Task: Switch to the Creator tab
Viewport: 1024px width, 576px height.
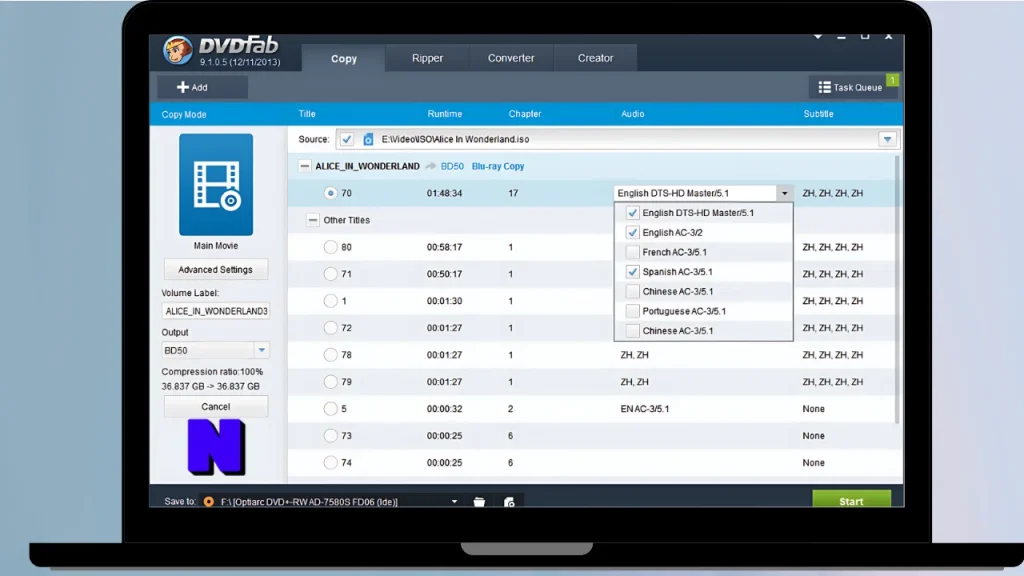Action: [x=595, y=58]
